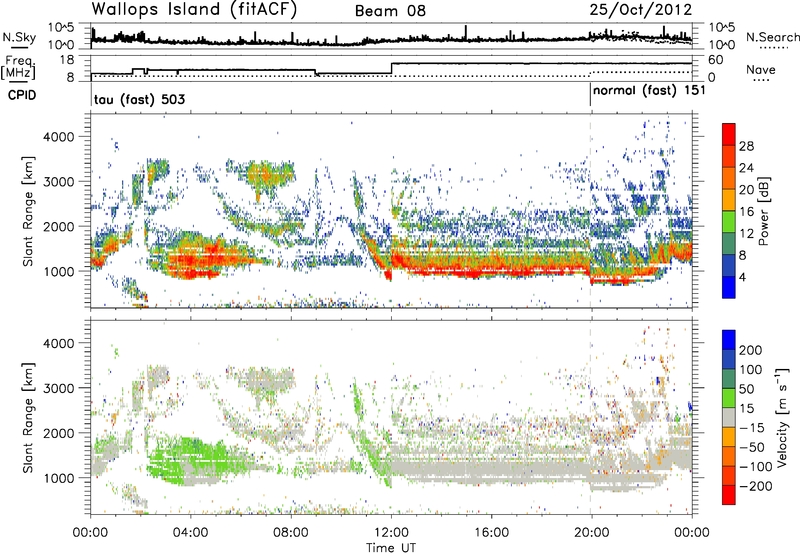Click the 'Beam 08' label
Screen dimensions: 800x554
pos(390,11)
